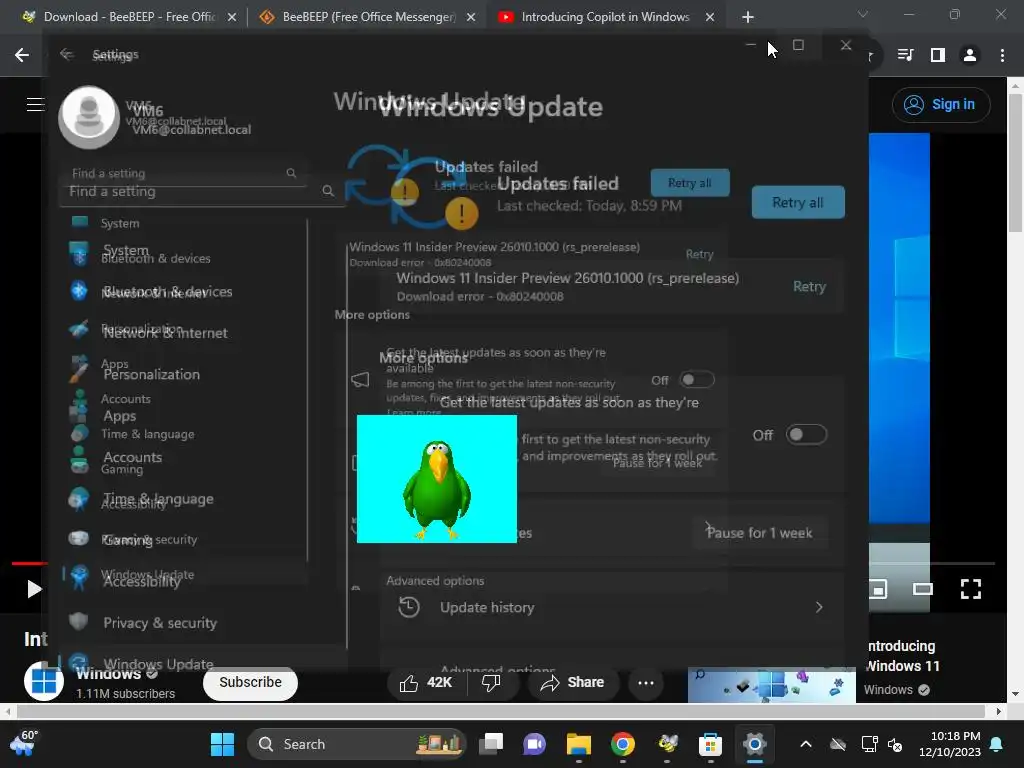The image size is (1024, 768).
Task: Close the BeeBEEP (Free Office Messenger) tab
Action: pos(471,17)
